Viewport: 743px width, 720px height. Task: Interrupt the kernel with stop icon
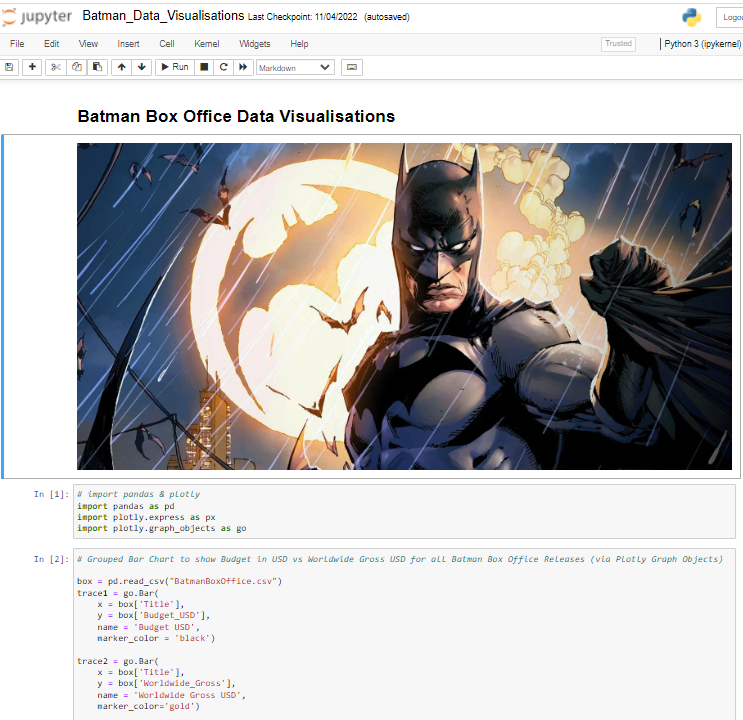click(204, 67)
